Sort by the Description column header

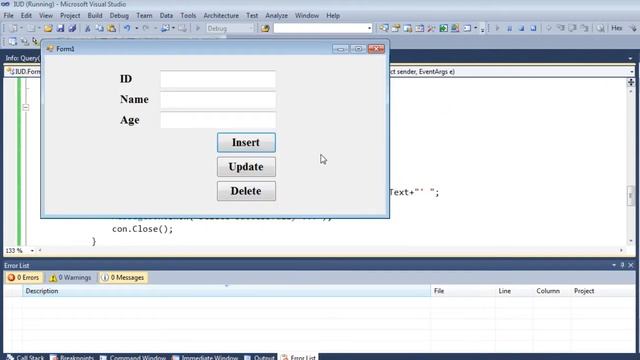coord(226,291)
